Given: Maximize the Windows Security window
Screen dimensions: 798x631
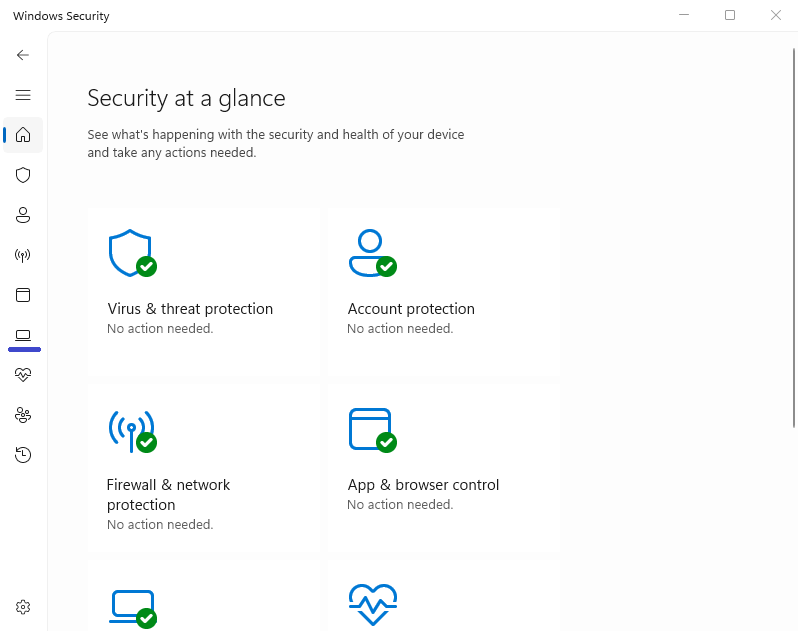Looking at the screenshot, I should [x=730, y=15].
